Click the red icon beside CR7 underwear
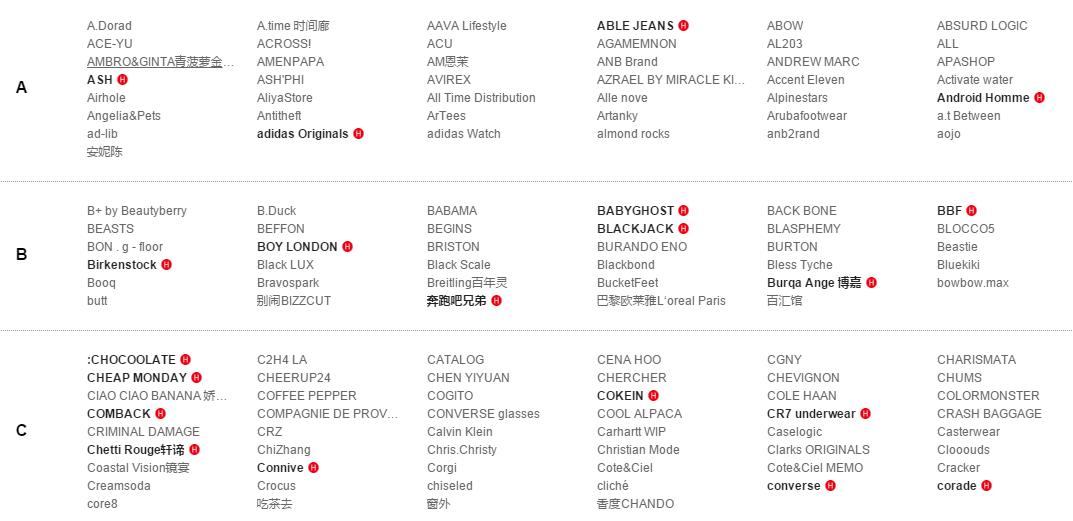The height and width of the screenshot is (521, 1073). click(866, 414)
